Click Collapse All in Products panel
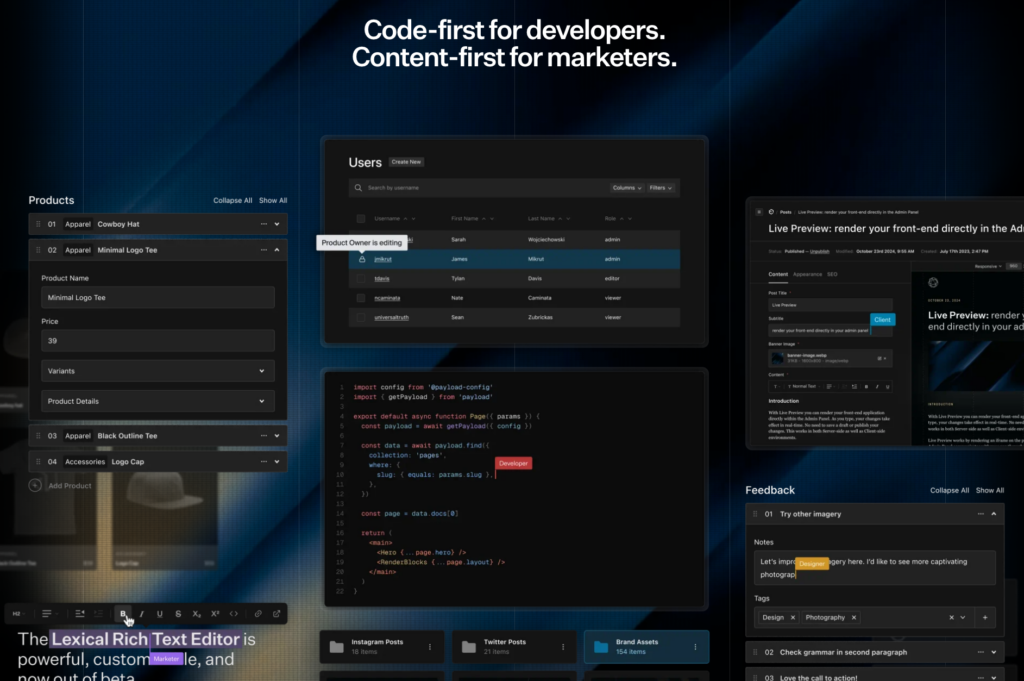Screen dimensions: 1024x681 pyautogui.click(x=232, y=200)
